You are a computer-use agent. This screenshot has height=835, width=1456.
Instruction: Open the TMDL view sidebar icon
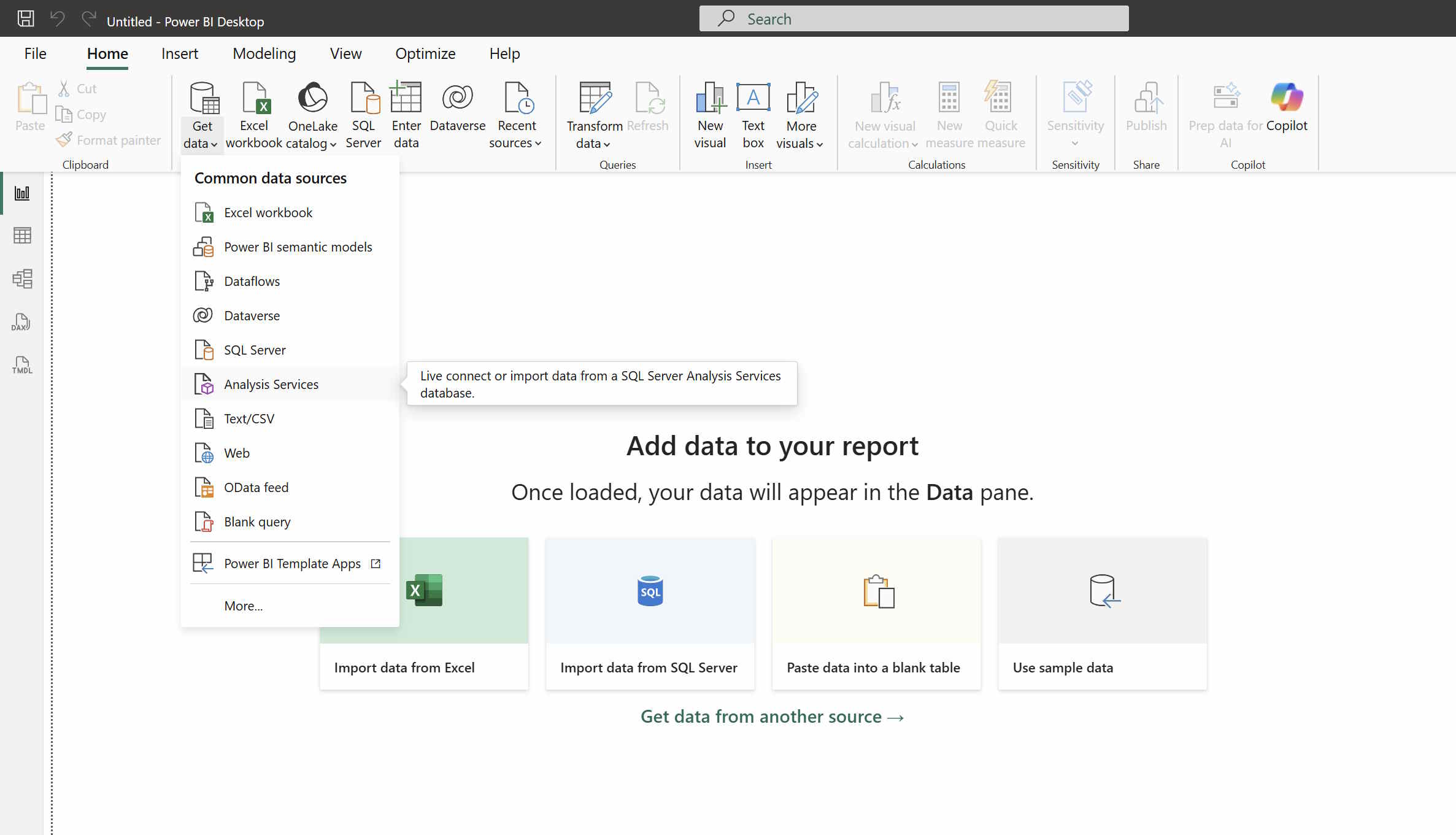click(x=22, y=365)
